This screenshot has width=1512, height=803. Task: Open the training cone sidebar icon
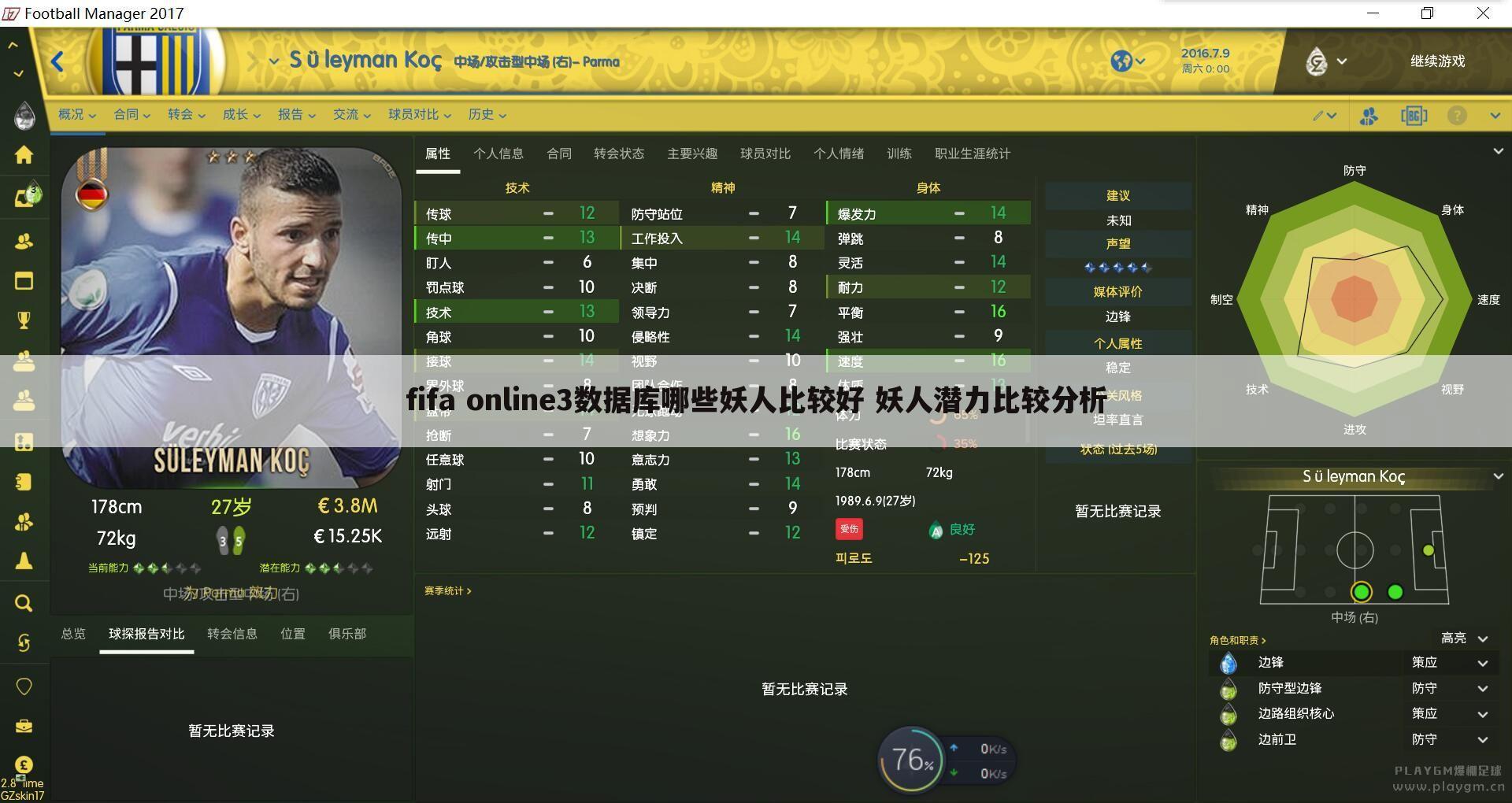click(24, 561)
